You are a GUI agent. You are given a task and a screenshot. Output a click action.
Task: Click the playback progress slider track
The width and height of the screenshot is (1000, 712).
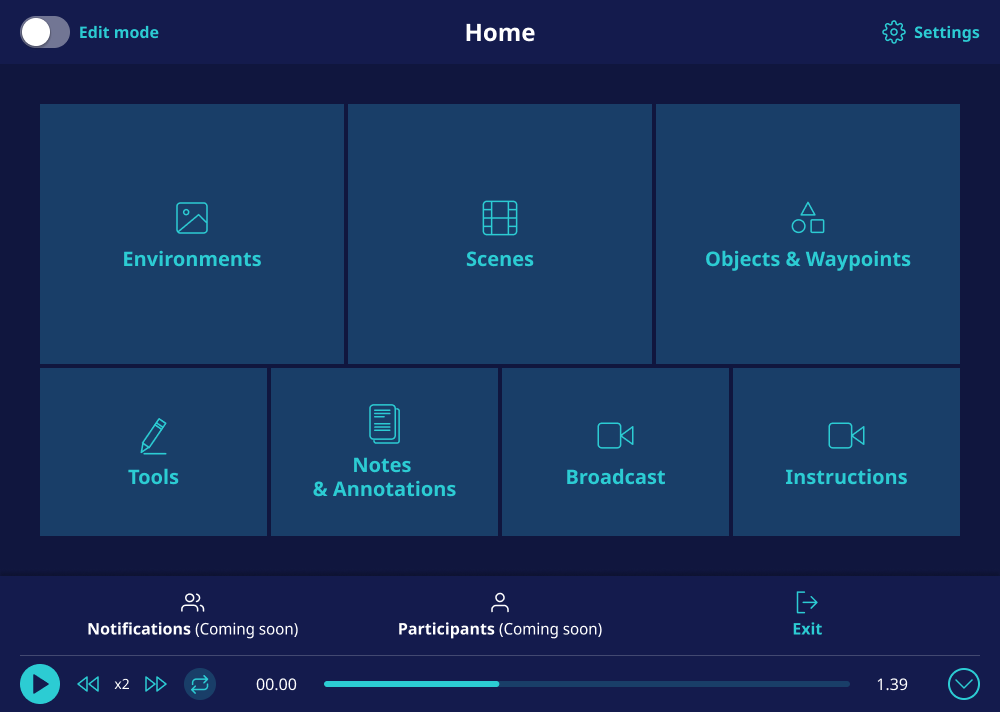(587, 684)
